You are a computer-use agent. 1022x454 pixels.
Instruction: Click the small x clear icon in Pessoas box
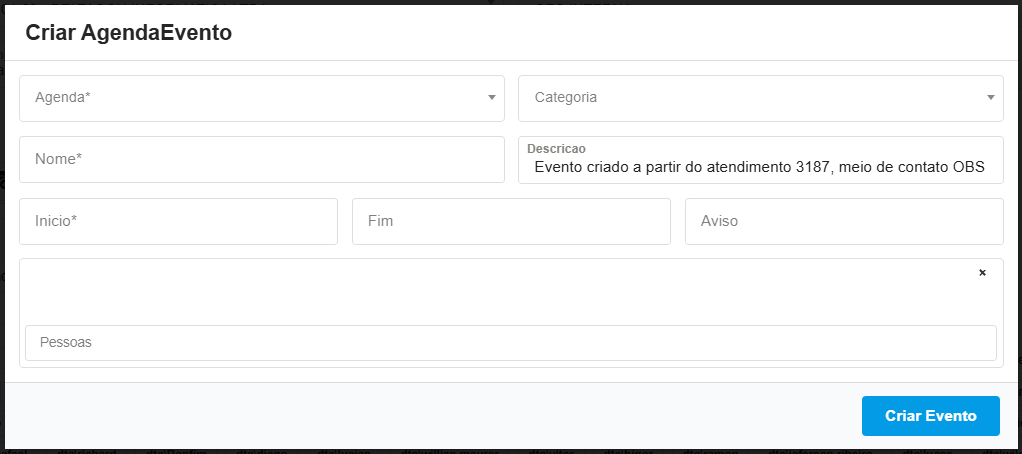pyautogui.click(x=982, y=273)
